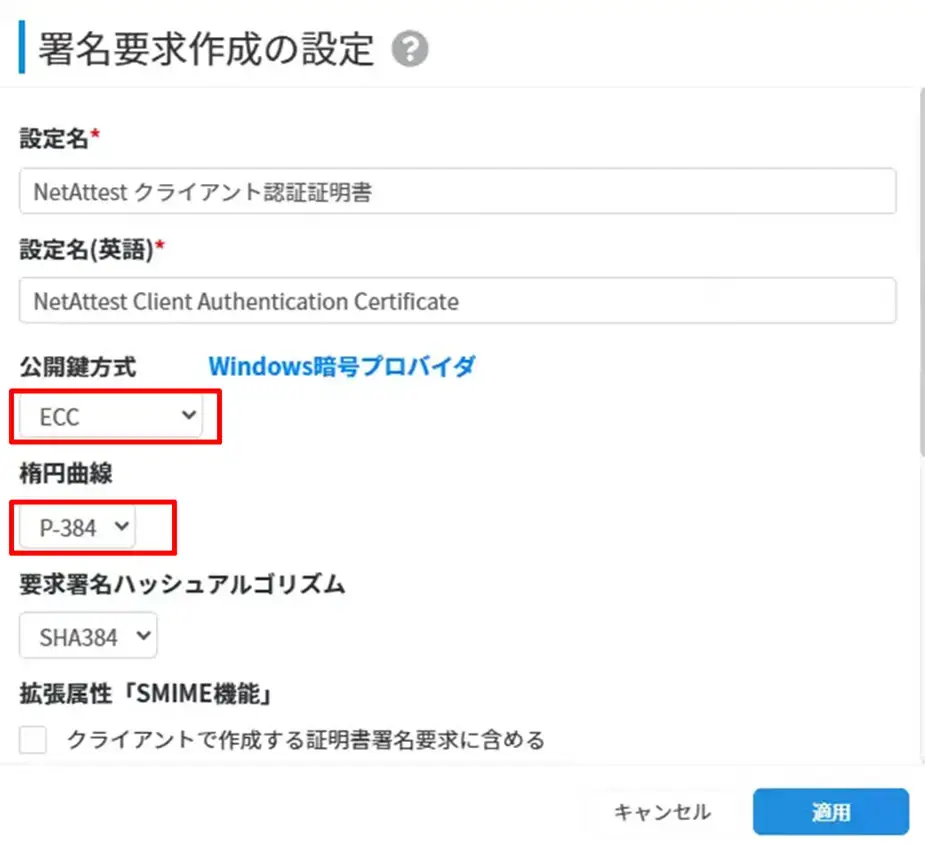Click the 楕円曲線 label
The image size is (925, 854).
click(x=66, y=474)
